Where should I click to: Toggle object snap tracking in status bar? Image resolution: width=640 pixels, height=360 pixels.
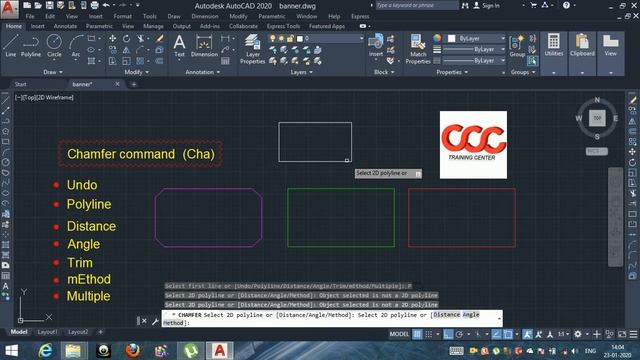(x=496, y=334)
